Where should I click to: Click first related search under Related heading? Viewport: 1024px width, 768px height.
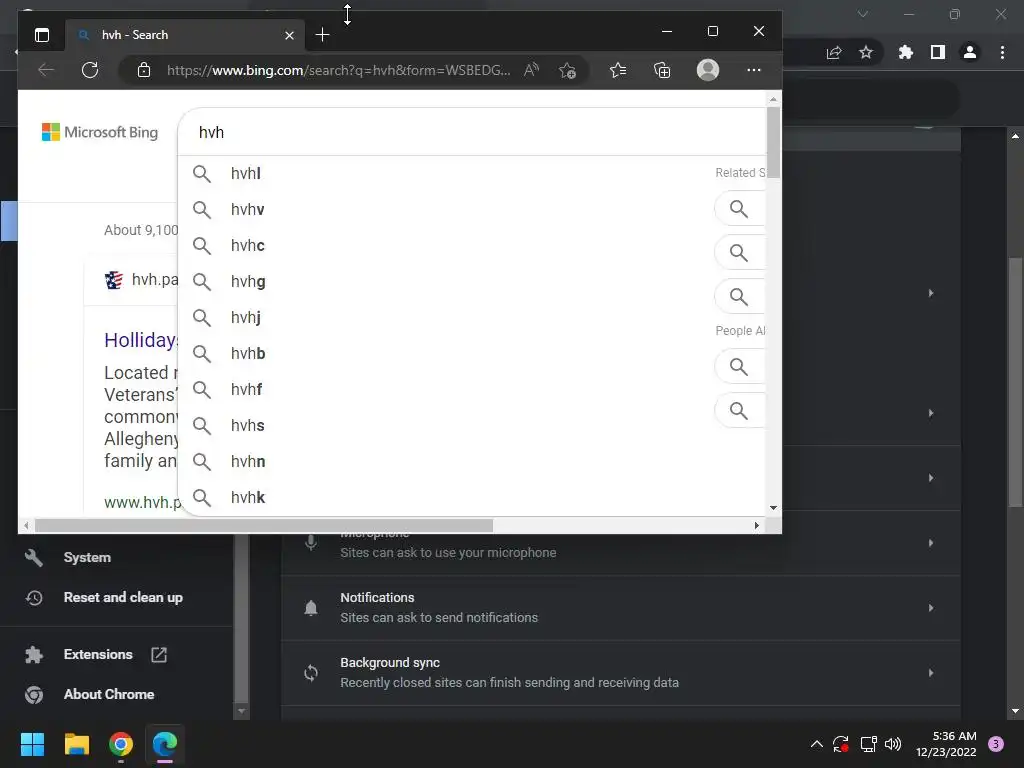[x=740, y=209]
